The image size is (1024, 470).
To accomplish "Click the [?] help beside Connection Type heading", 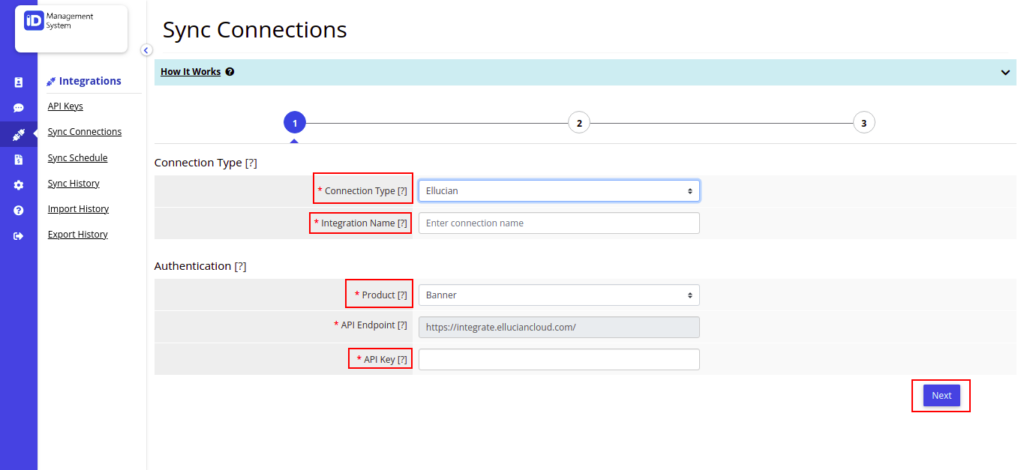I will pos(251,163).
